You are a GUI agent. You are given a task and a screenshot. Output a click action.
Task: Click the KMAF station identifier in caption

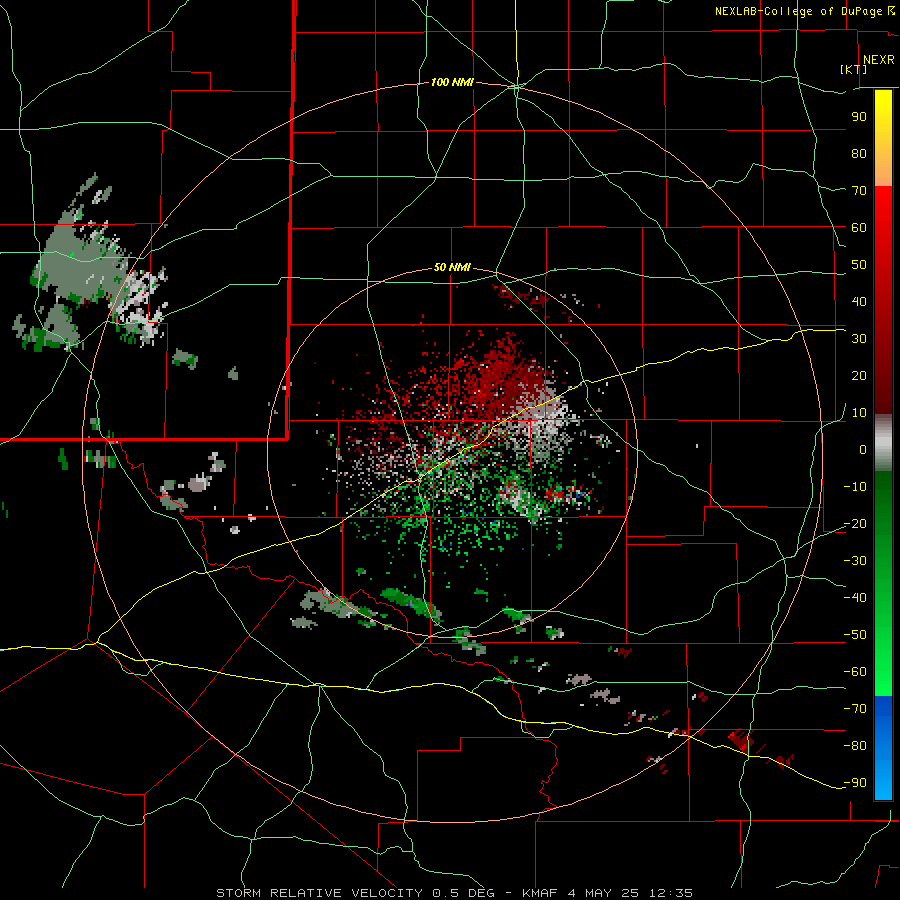541,893
